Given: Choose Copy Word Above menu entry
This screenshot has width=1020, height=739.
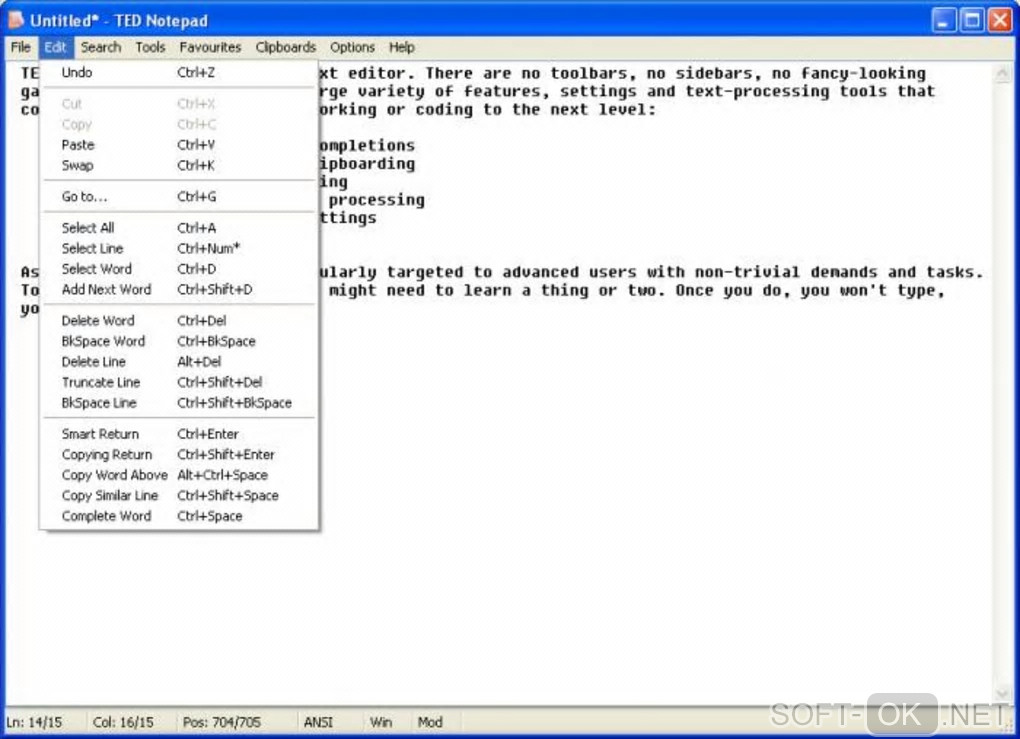Looking at the screenshot, I should point(179,475).
